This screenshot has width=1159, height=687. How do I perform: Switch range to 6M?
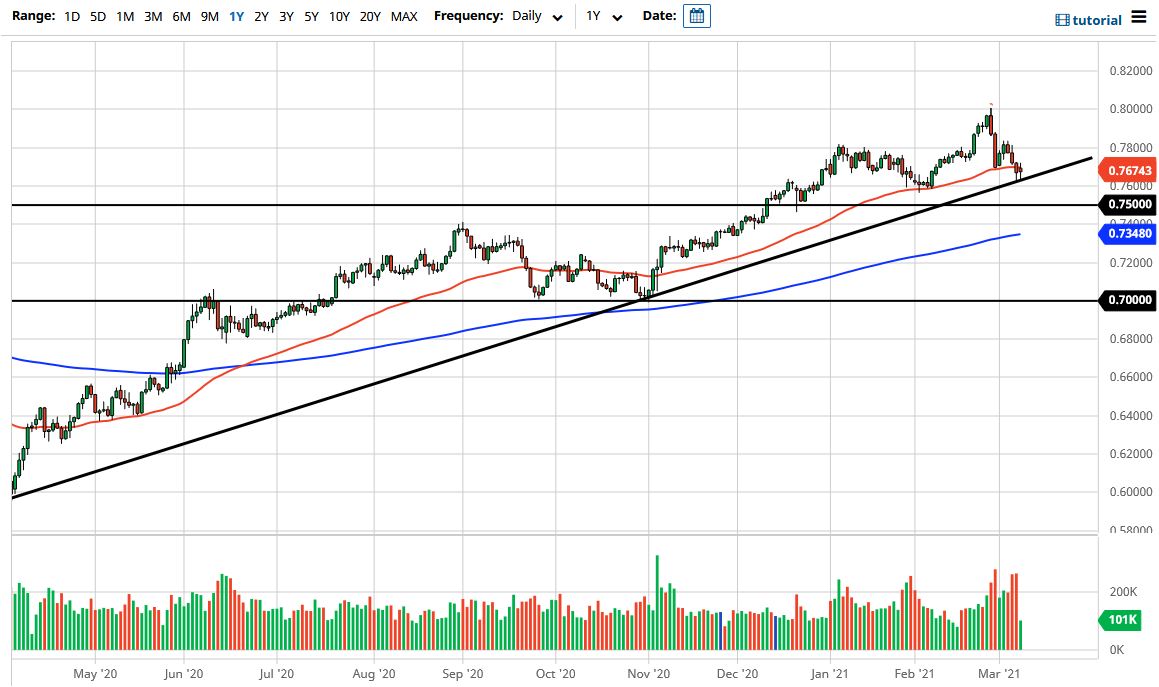pos(179,16)
